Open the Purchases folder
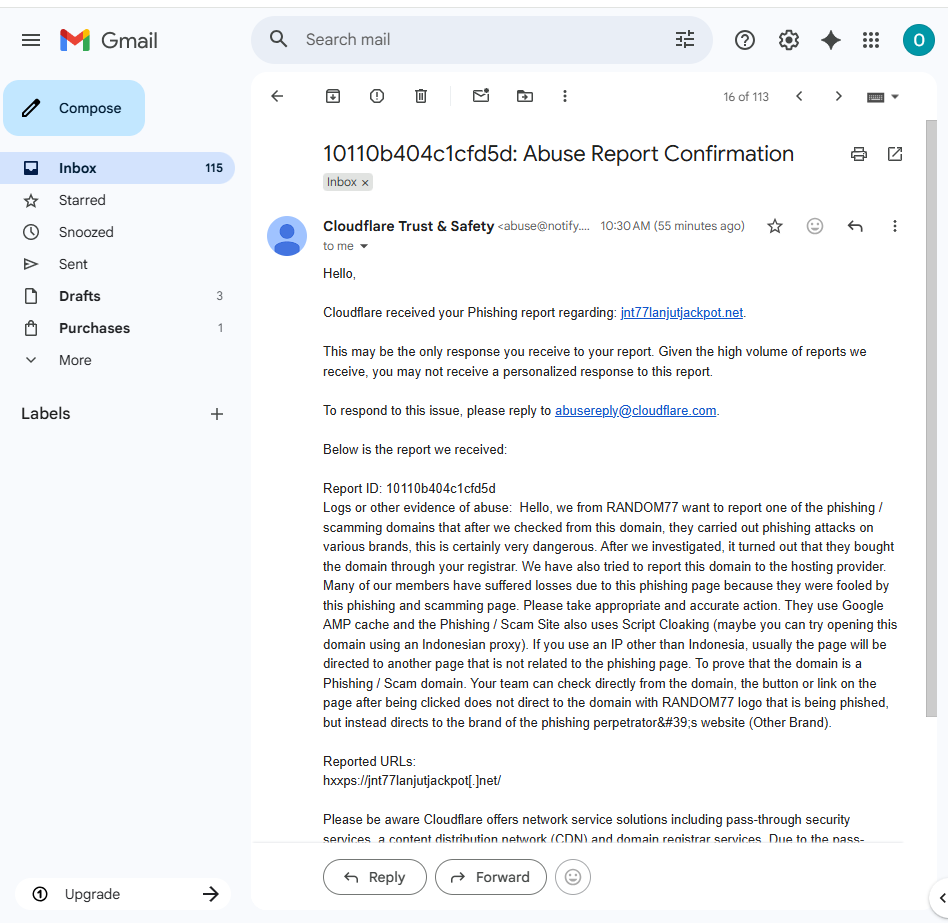This screenshot has height=923, width=948. (117, 328)
